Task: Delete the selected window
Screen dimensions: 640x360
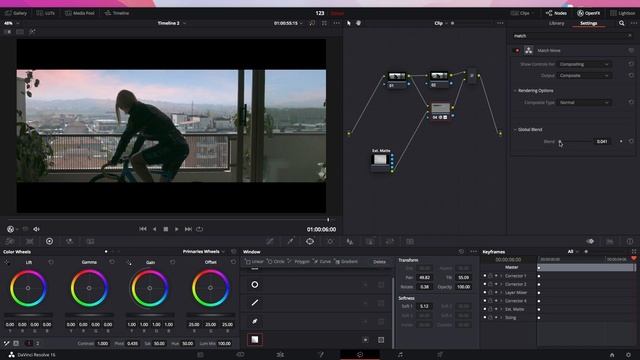Action: (x=379, y=261)
